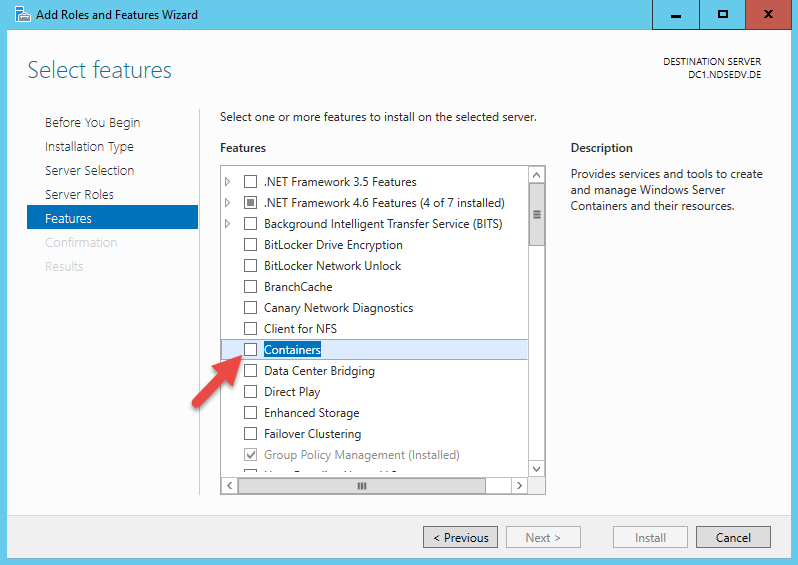Tick the Failover Clustering checkbox

pyautogui.click(x=251, y=434)
